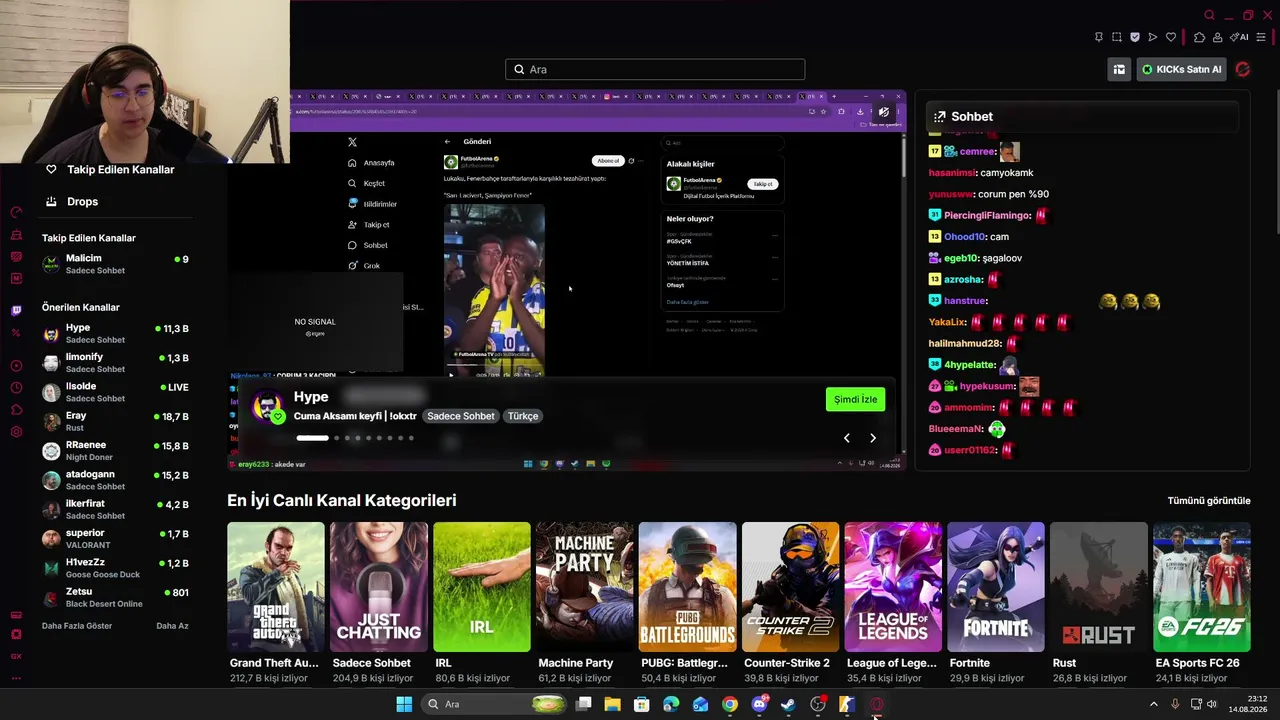Click chat username PiercingIIFlamingo
Screen dimensions: 1280x720
[x=987, y=215]
